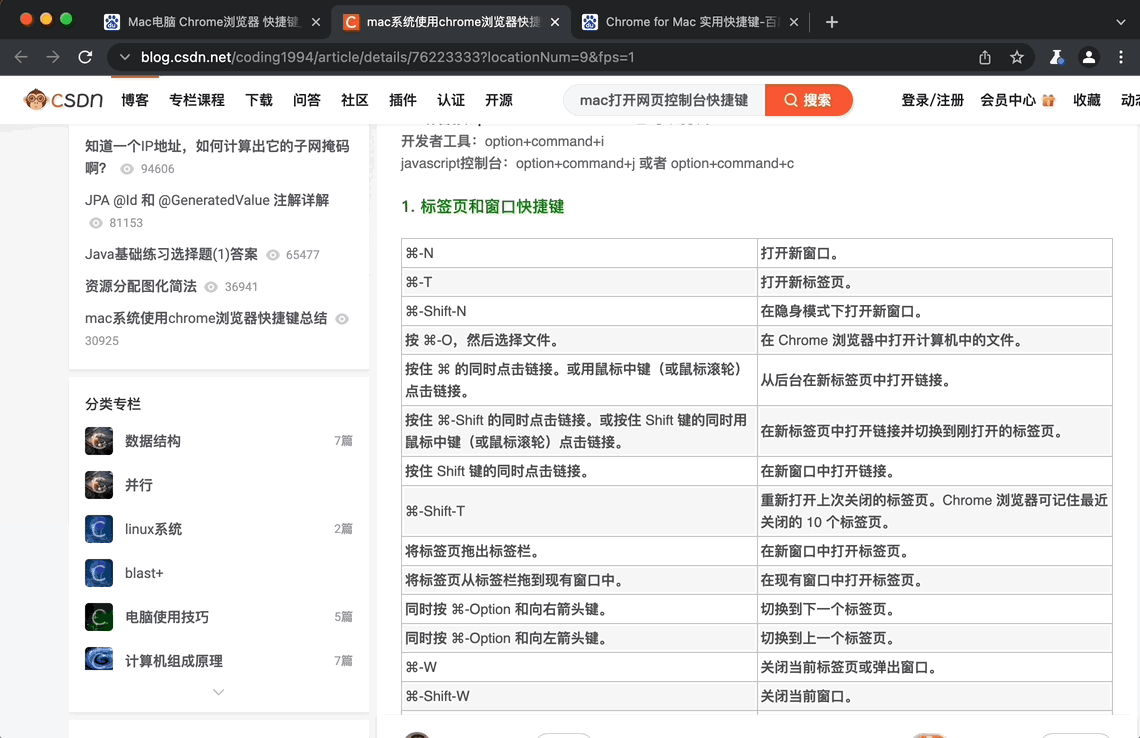Select the 切换到下一个标签页。 cell

coord(934,609)
